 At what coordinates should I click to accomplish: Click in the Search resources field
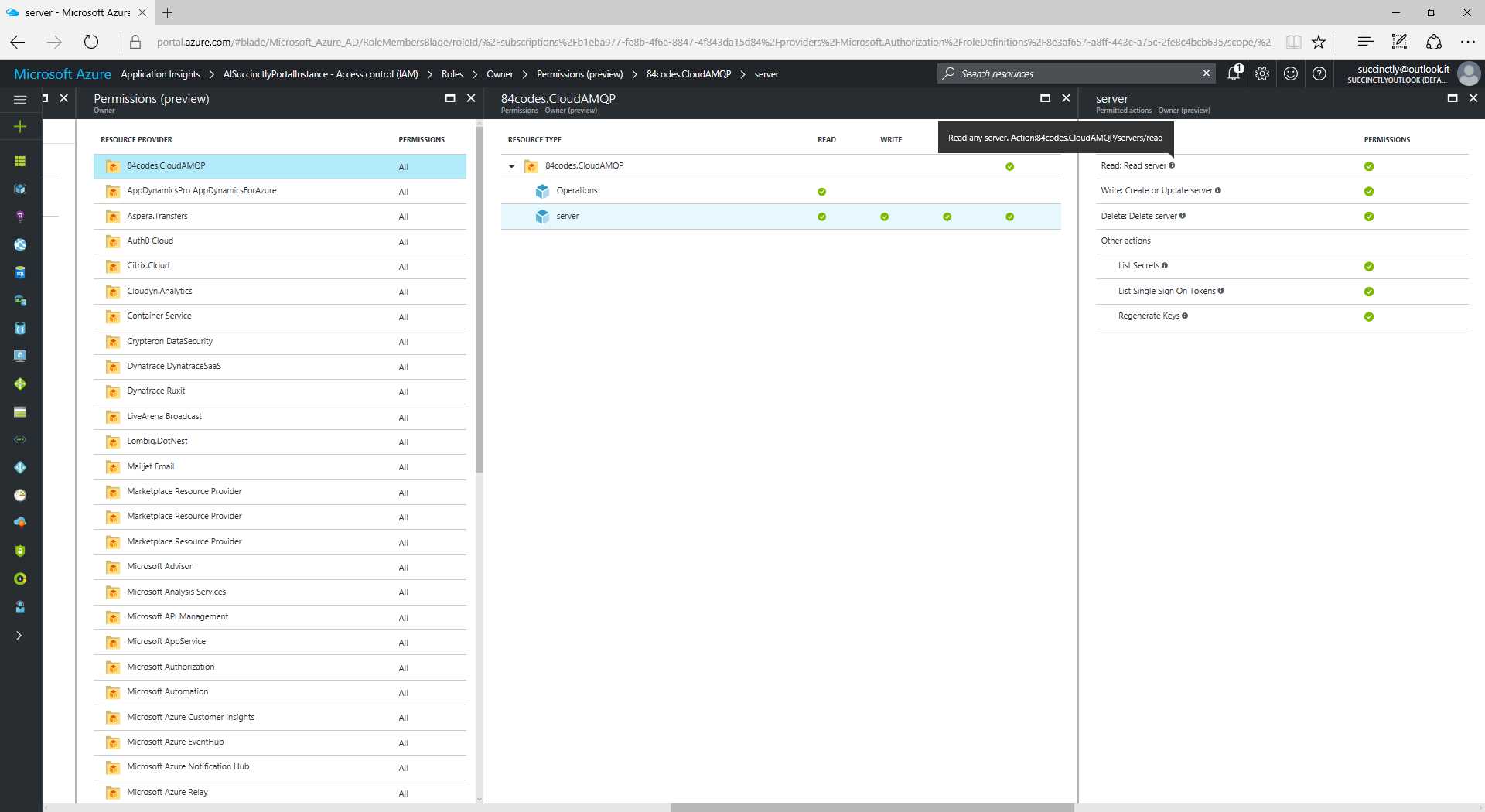[1075, 73]
